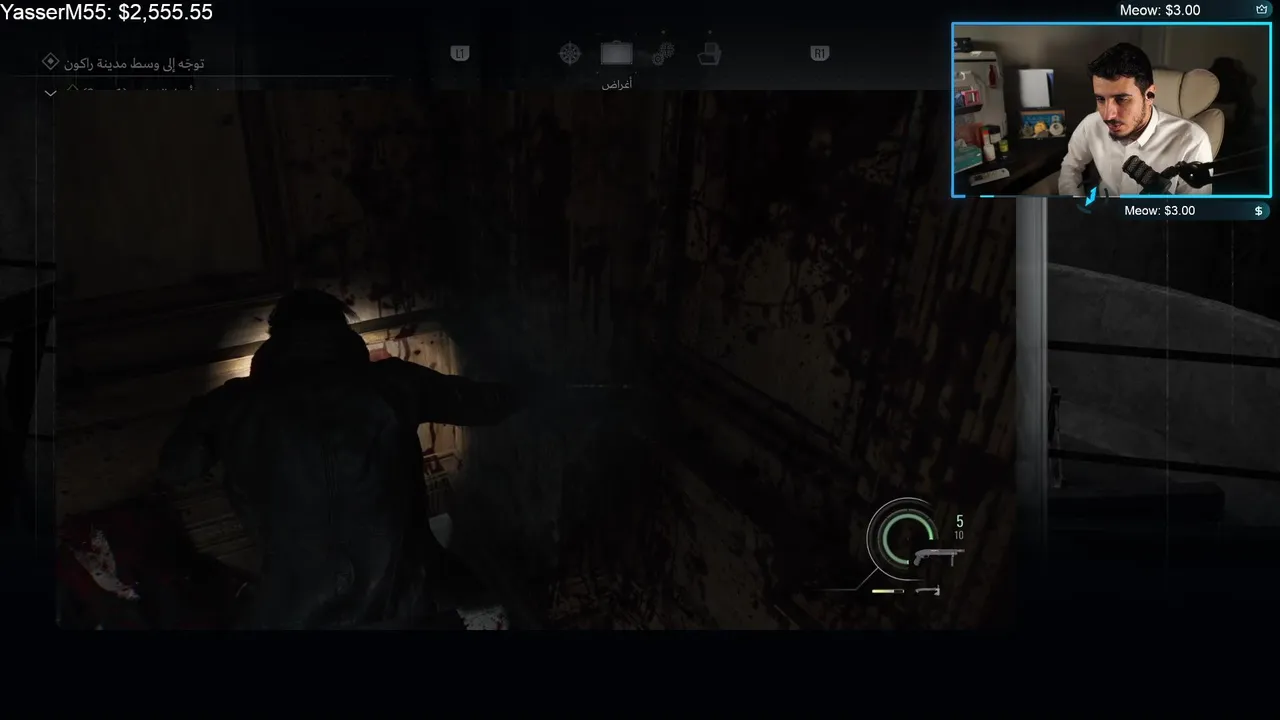Click the dollar sign donation icon
This screenshot has height=720, width=1280.
pos(1259,211)
